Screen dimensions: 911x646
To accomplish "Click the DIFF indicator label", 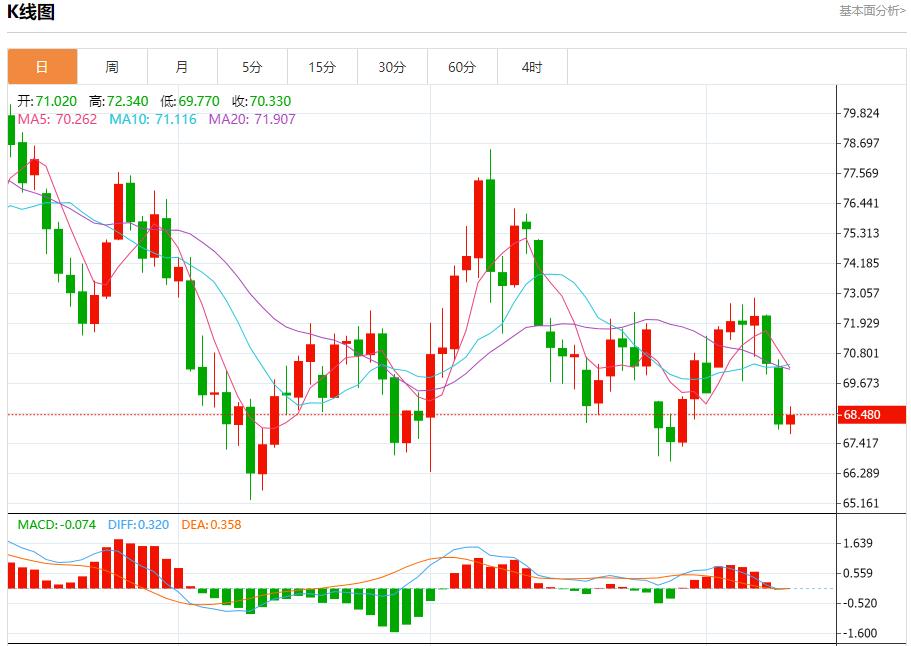I will (138, 524).
